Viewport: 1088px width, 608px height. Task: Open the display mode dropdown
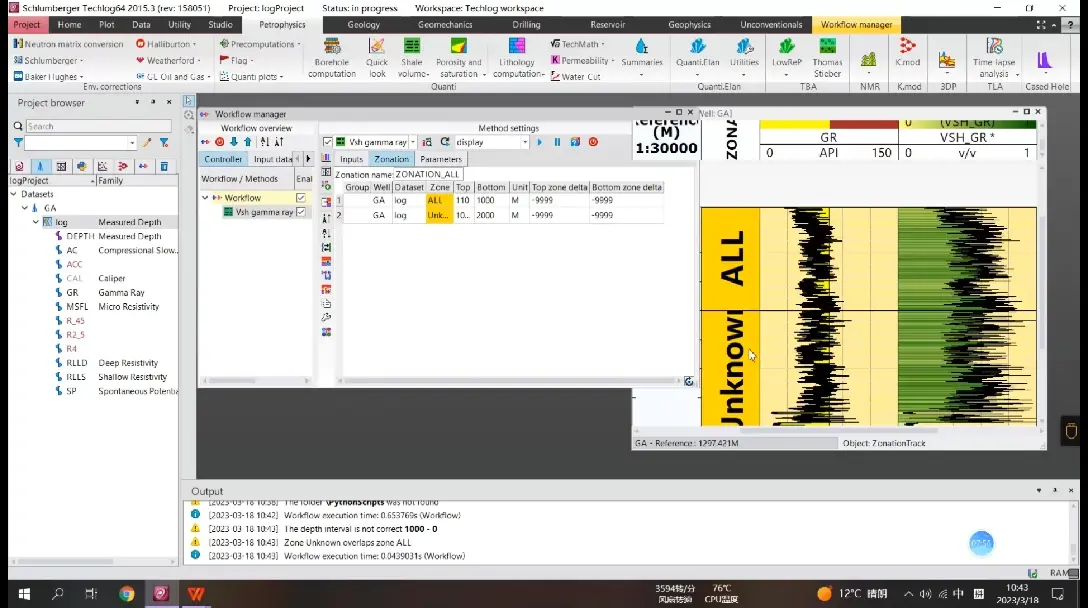[525, 142]
